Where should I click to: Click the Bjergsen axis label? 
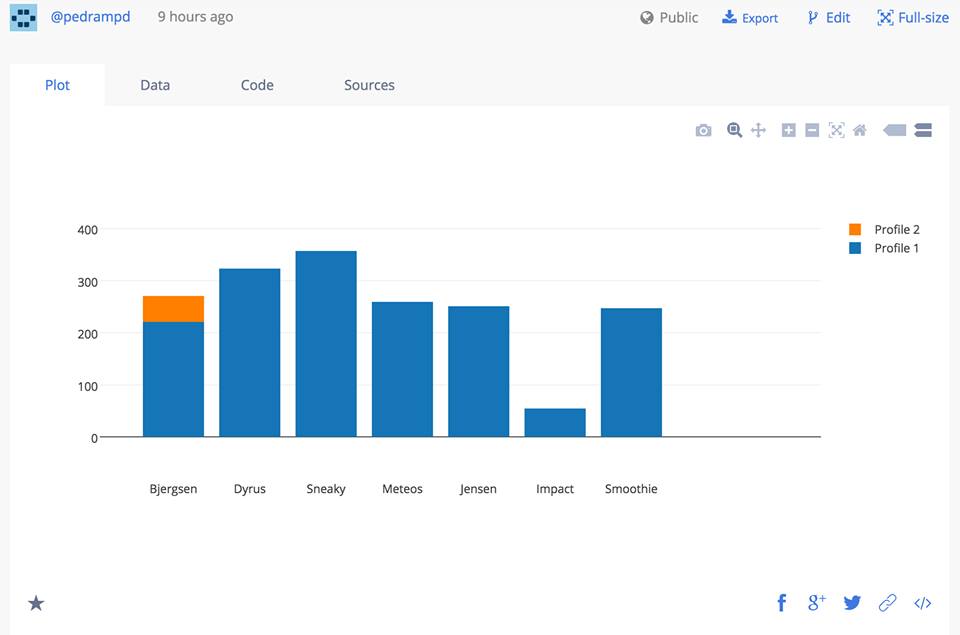173,489
